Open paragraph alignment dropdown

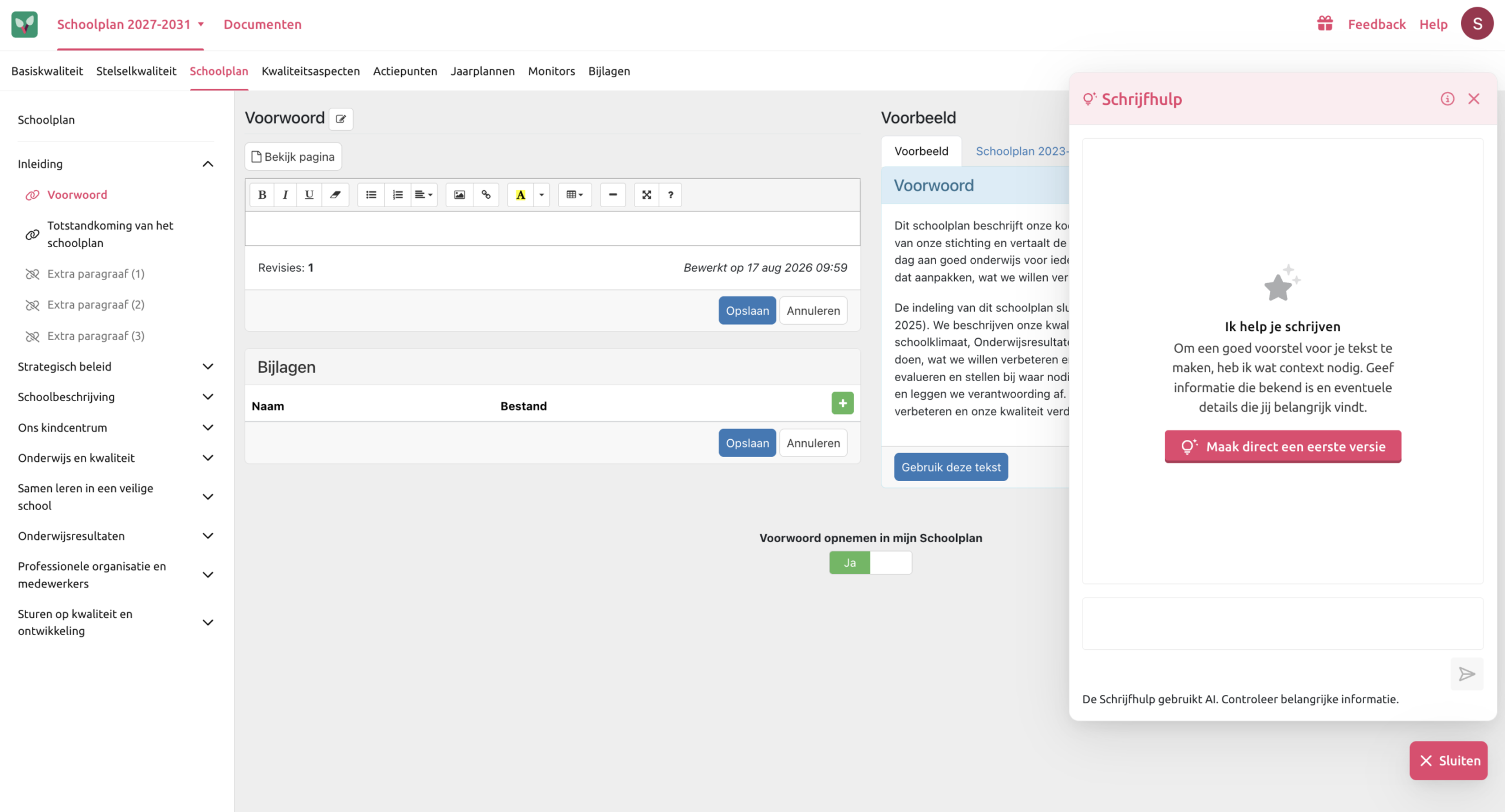424,194
